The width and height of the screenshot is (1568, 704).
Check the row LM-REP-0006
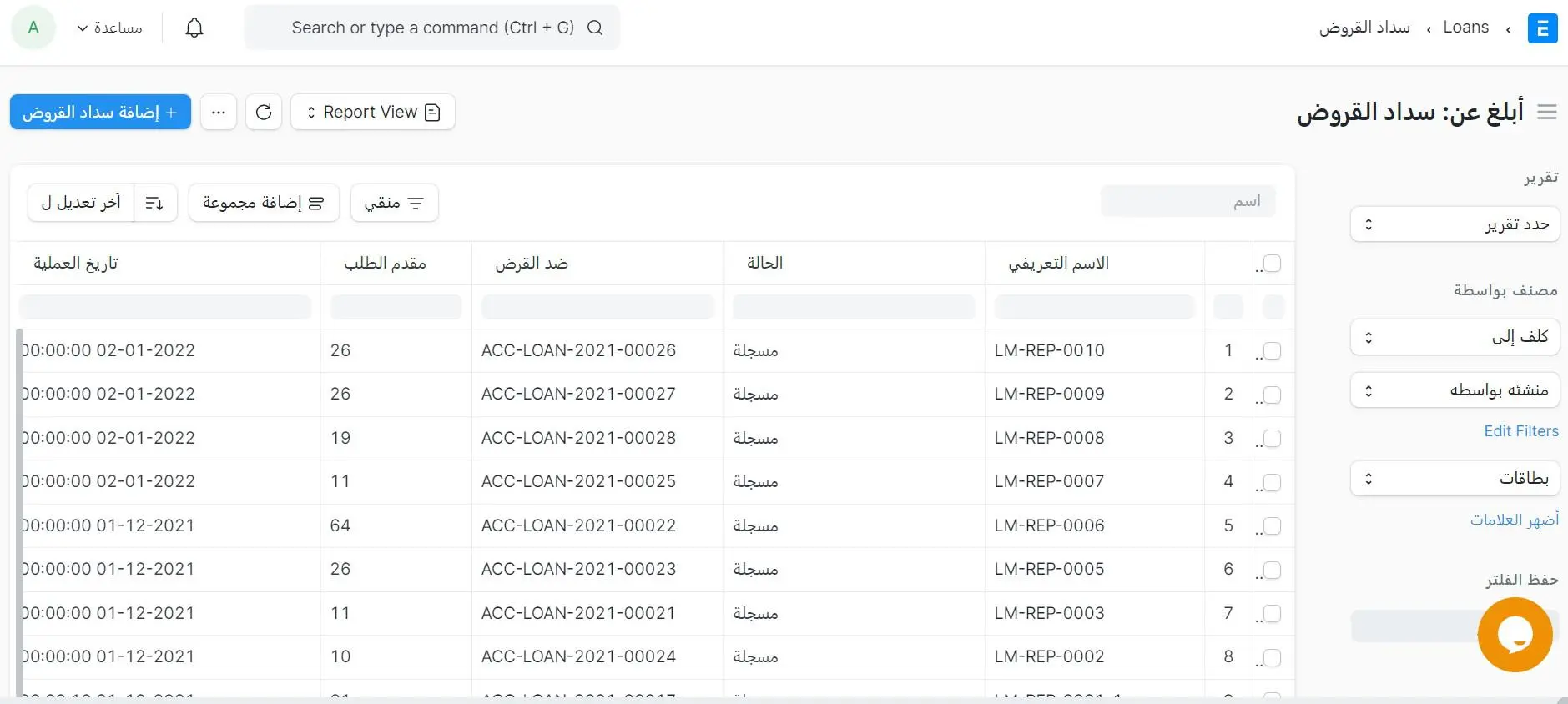point(1272,526)
